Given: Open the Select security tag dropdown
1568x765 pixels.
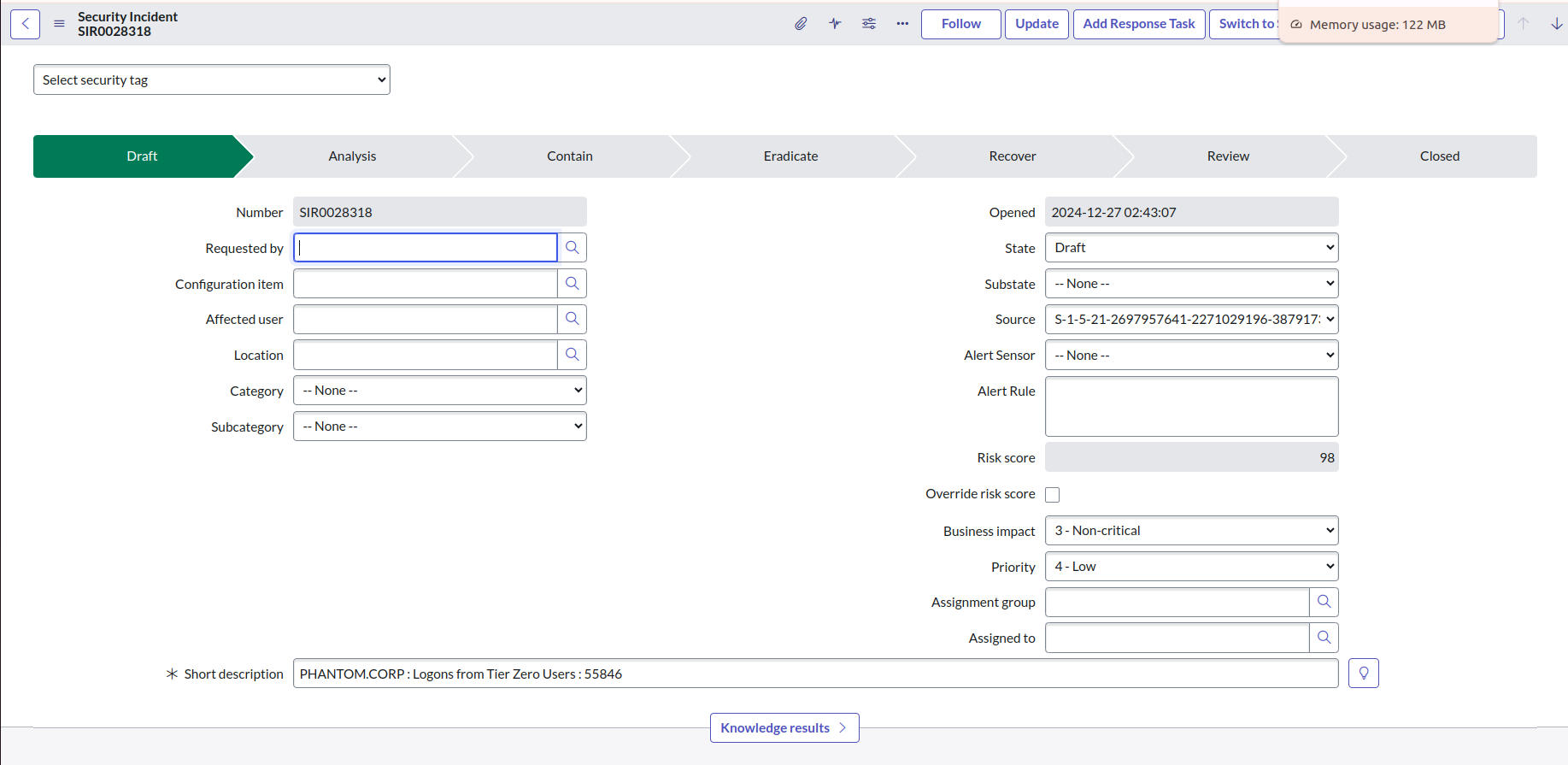Looking at the screenshot, I should tap(212, 79).
